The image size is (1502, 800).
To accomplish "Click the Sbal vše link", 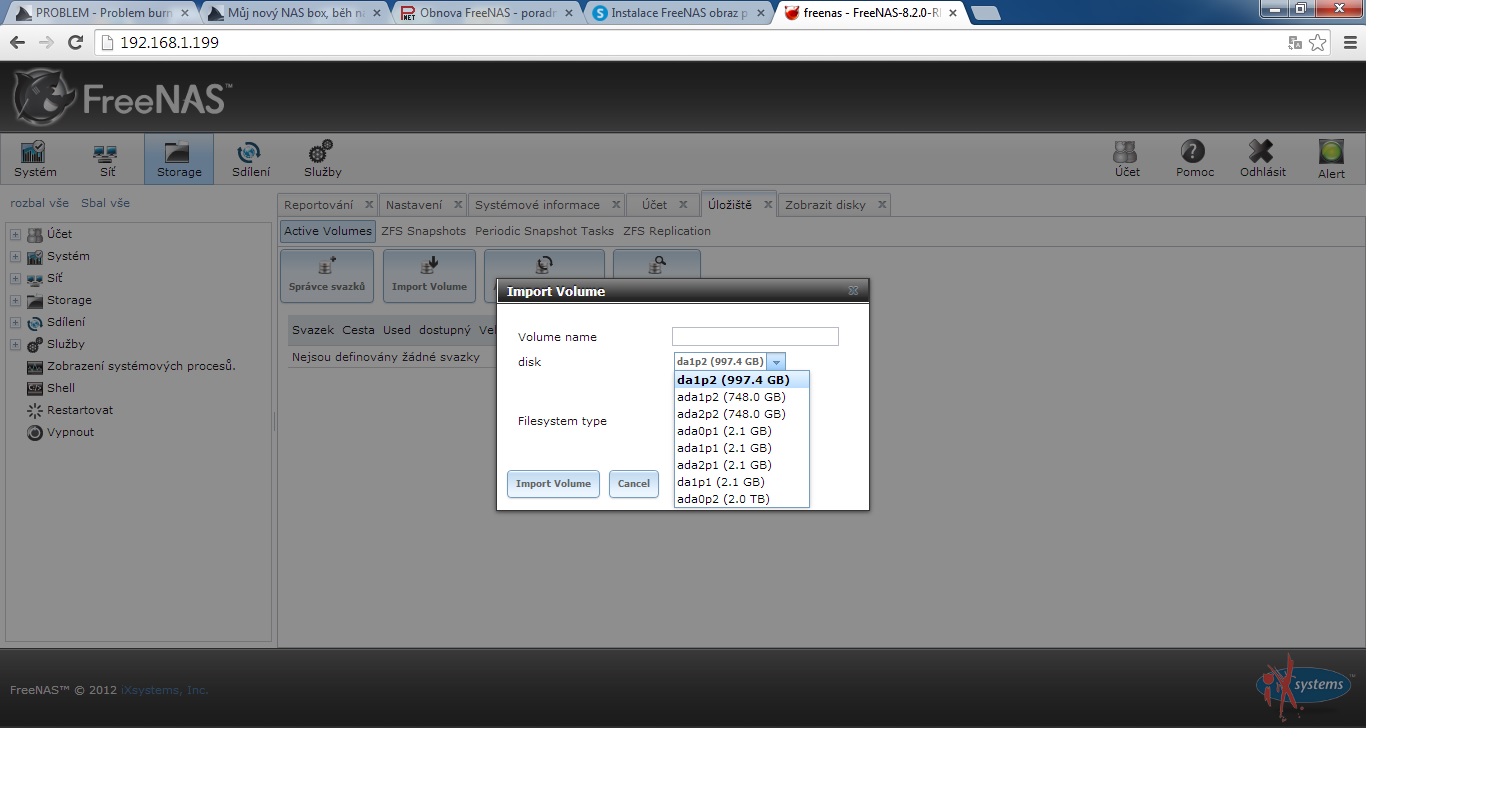I will (x=105, y=203).
